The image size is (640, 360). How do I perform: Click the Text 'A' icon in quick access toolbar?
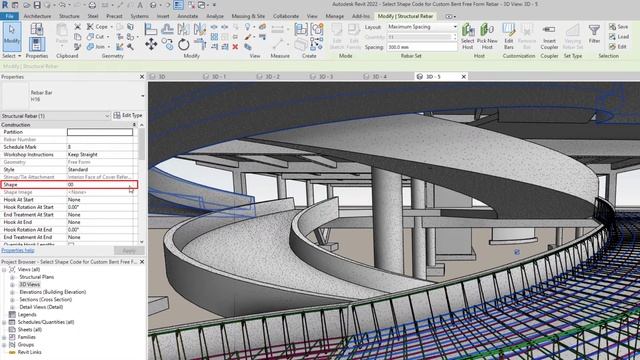pyautogui.click(x=140, y=5)
